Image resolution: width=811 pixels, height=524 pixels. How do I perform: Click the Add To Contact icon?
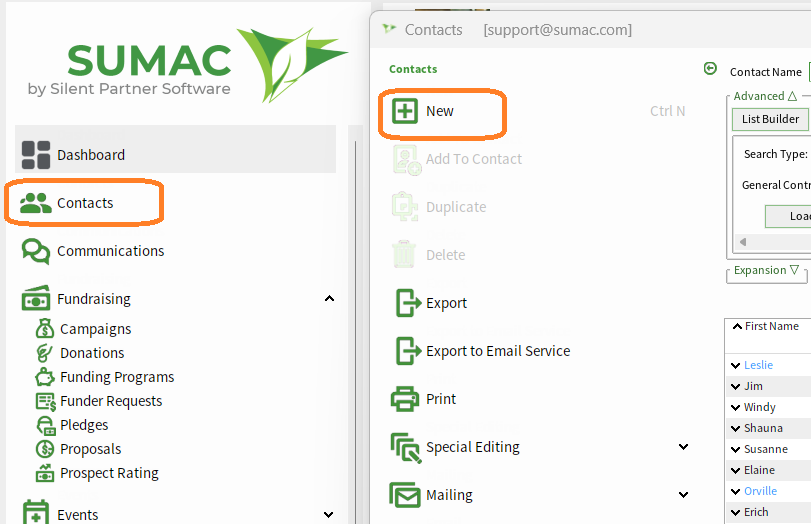[x=407, y=160]
